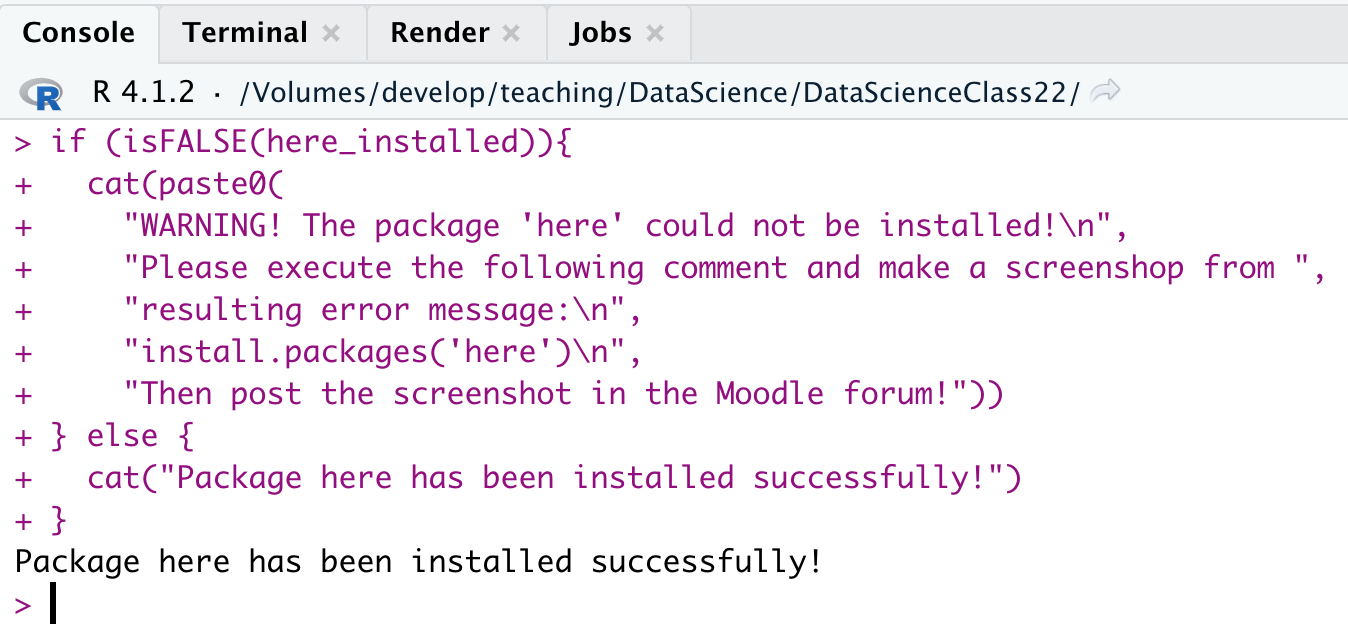Click the view working directory arrow icon
Viewport: 1348px width, 634px height.
(1105, 93)
